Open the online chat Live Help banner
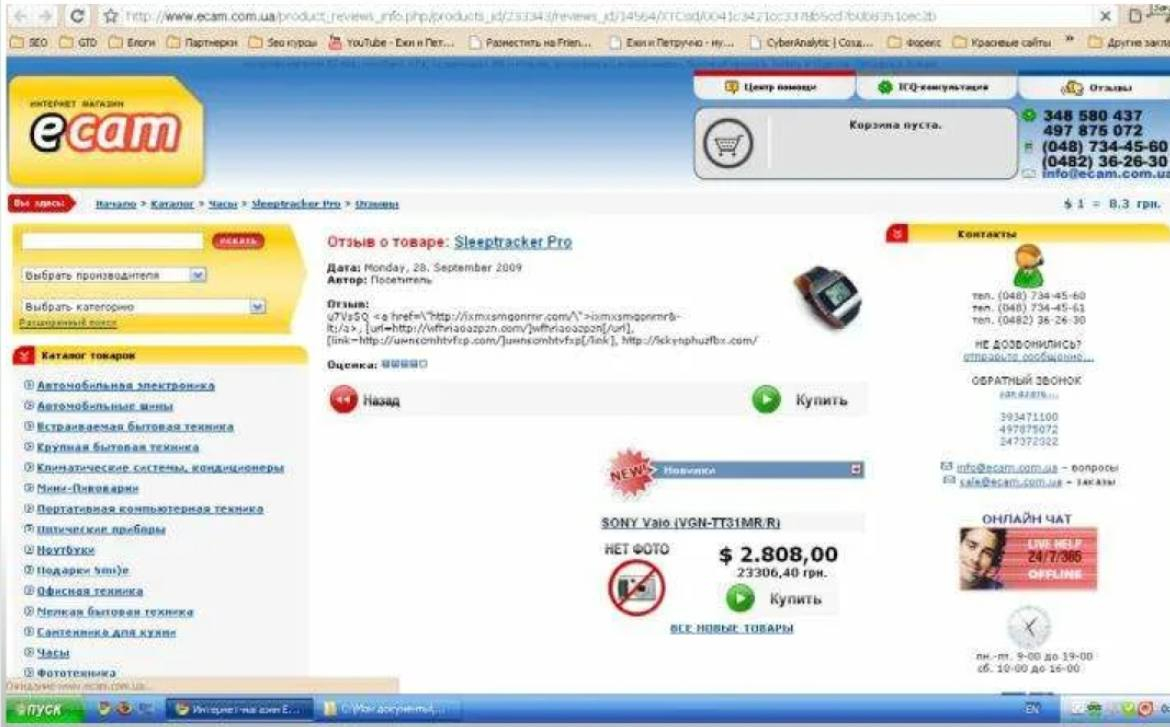Screen dimensions: 1170x727 pyautogui.click(x=1027, y=558)
